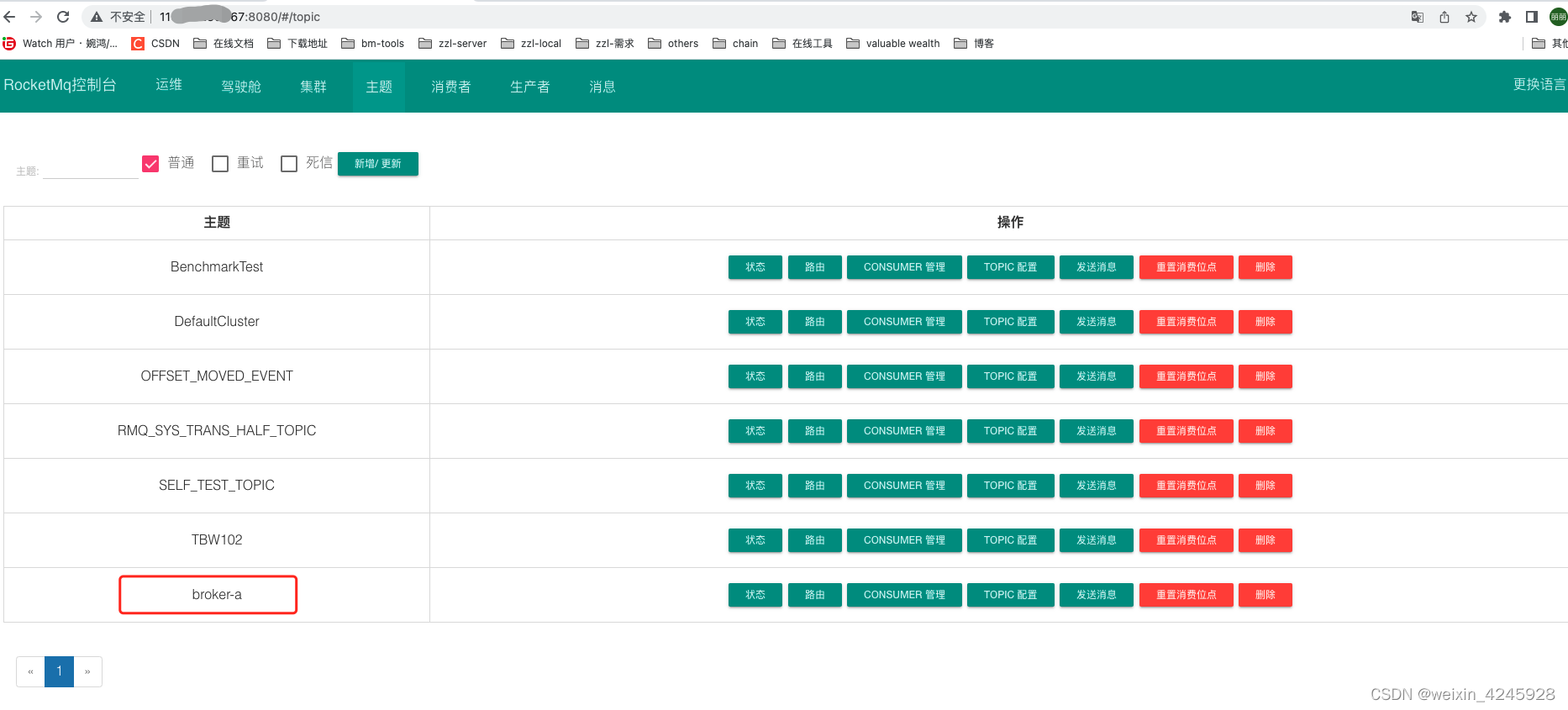Open TOPIC 配置 for RMQ_SYS_TRANS_HALF_TOPIC
This screenshot has width=1568, height=710.
[x=1011, y=431]
